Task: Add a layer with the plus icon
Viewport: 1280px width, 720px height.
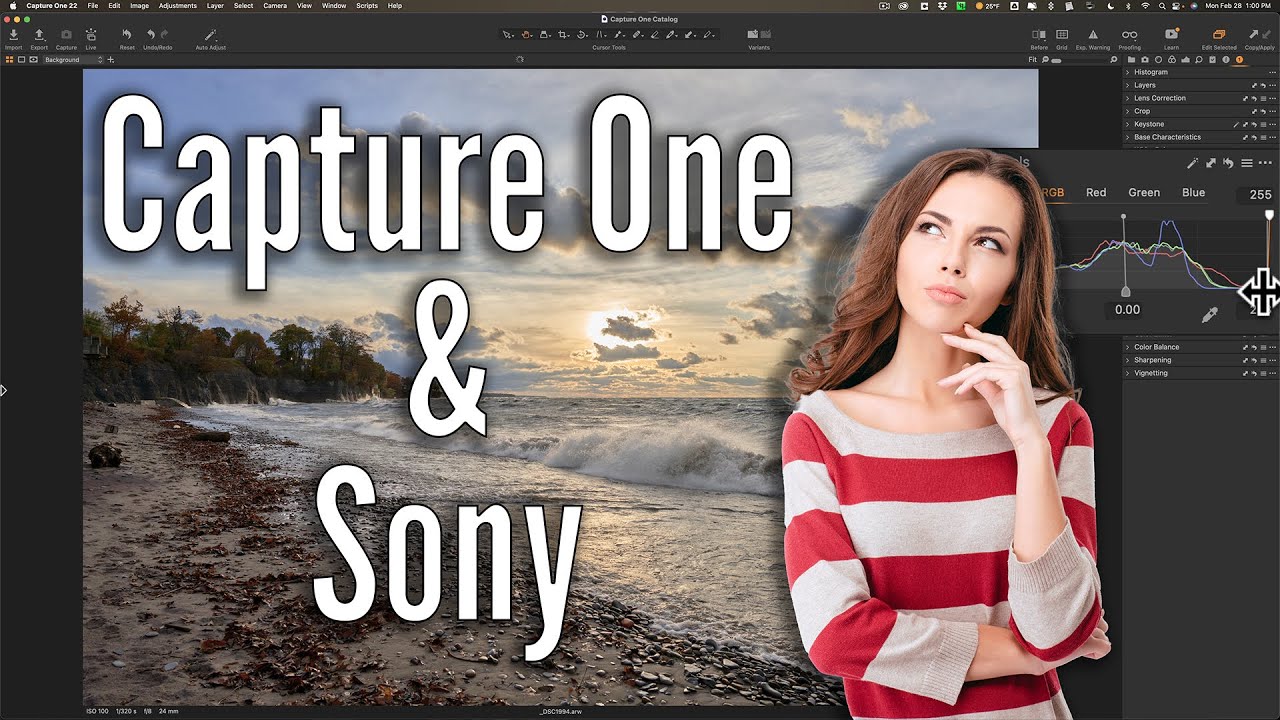Action: coord(110,60)
